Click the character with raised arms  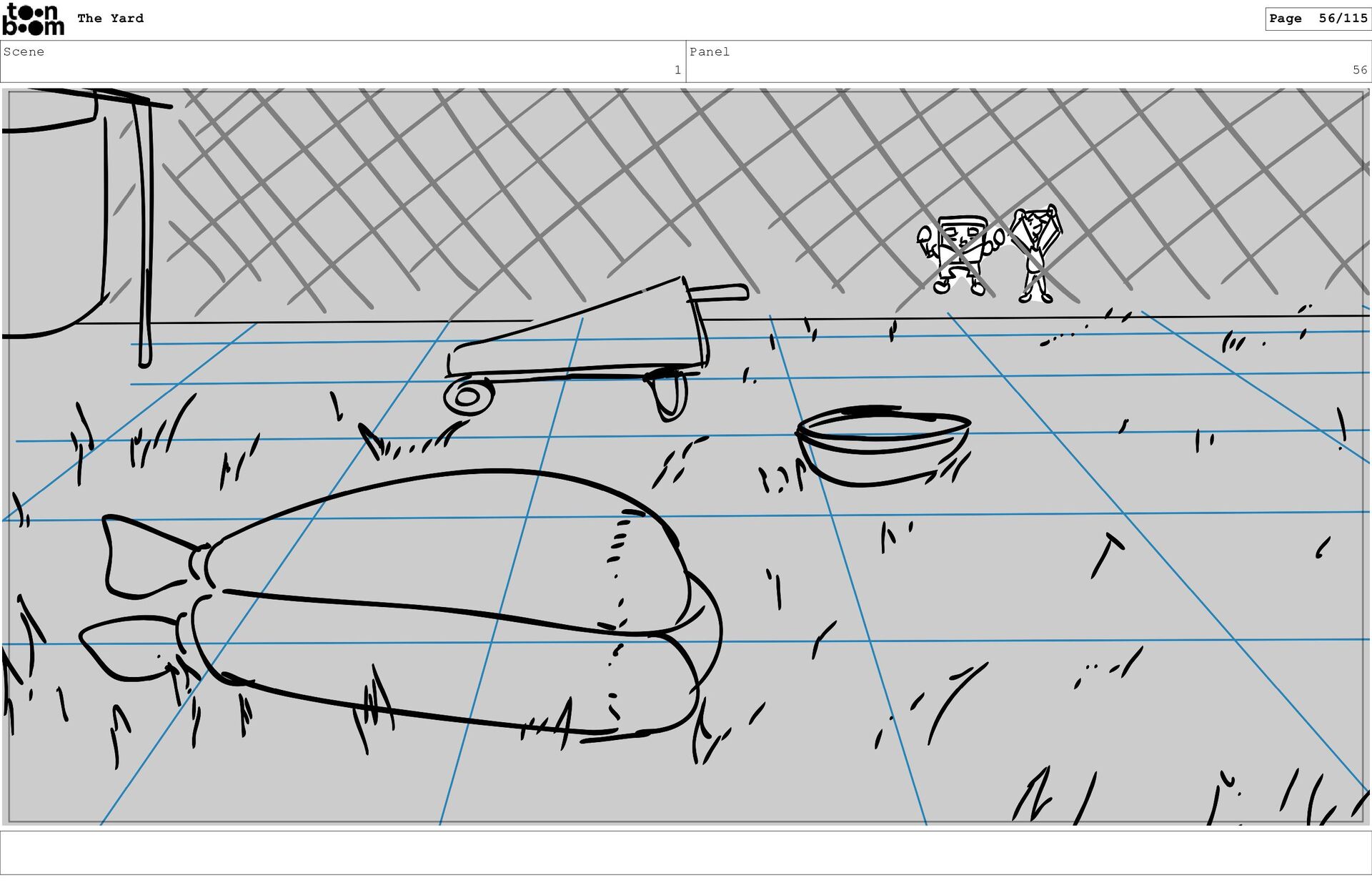pyautogui.click(x=1036, y=252)
